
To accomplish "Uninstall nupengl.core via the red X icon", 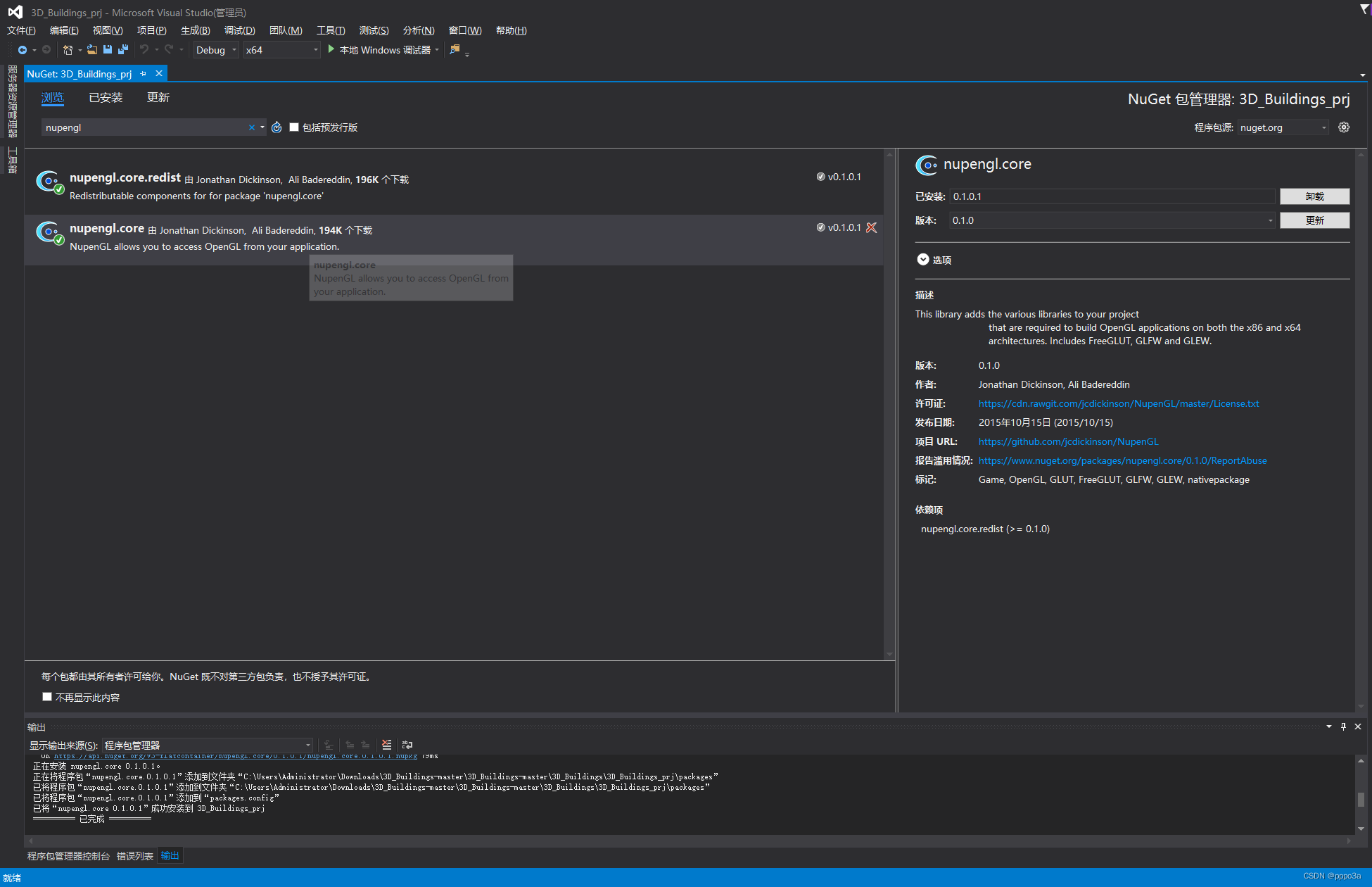I will [872, 227].
